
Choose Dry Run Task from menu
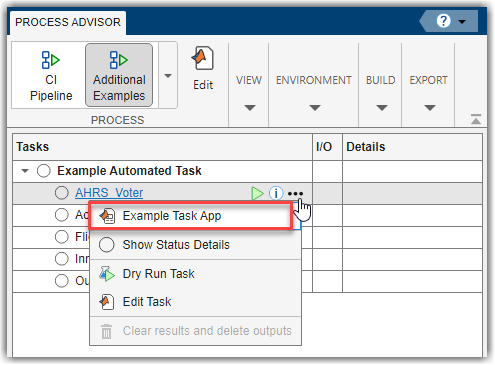[195, 274]
